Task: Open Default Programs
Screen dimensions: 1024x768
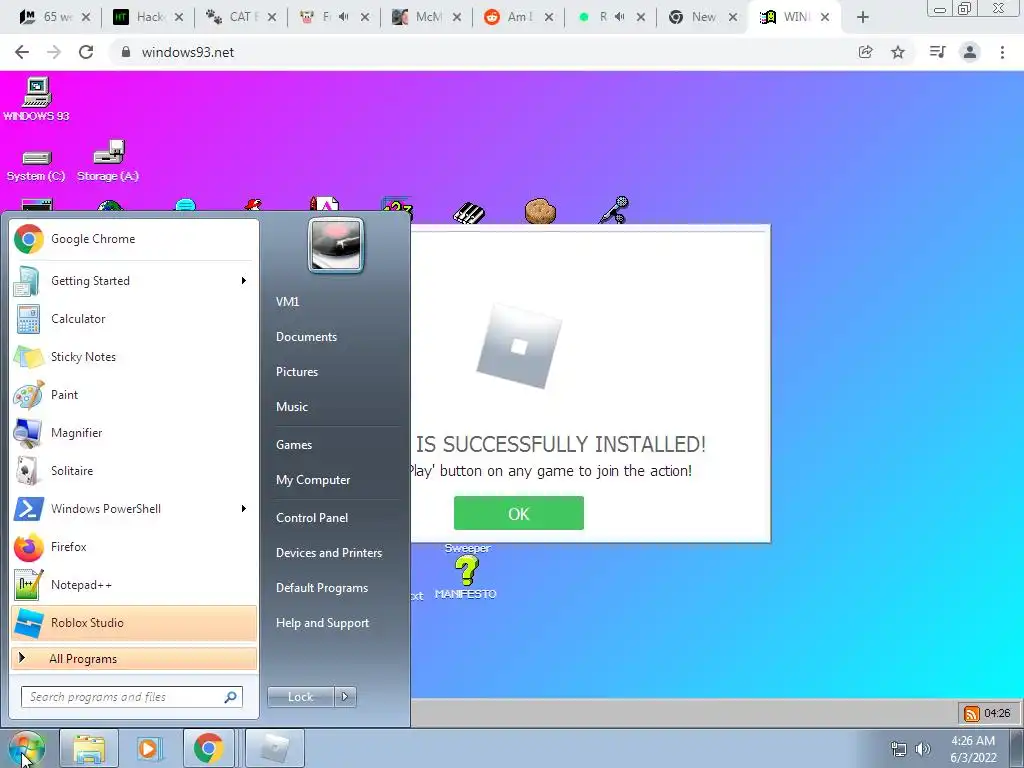Action: point(321,588)
